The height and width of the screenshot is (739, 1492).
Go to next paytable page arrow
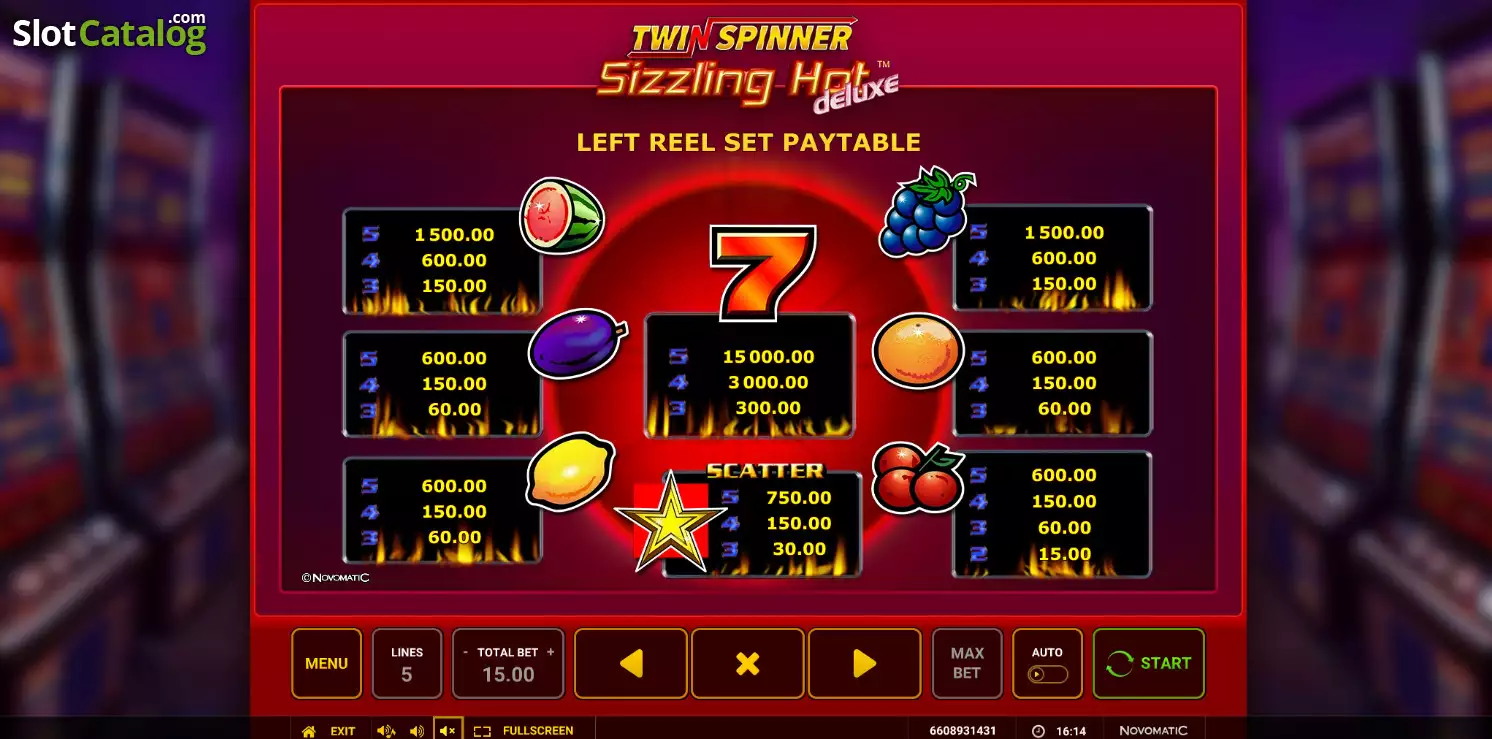coord(864,664)
